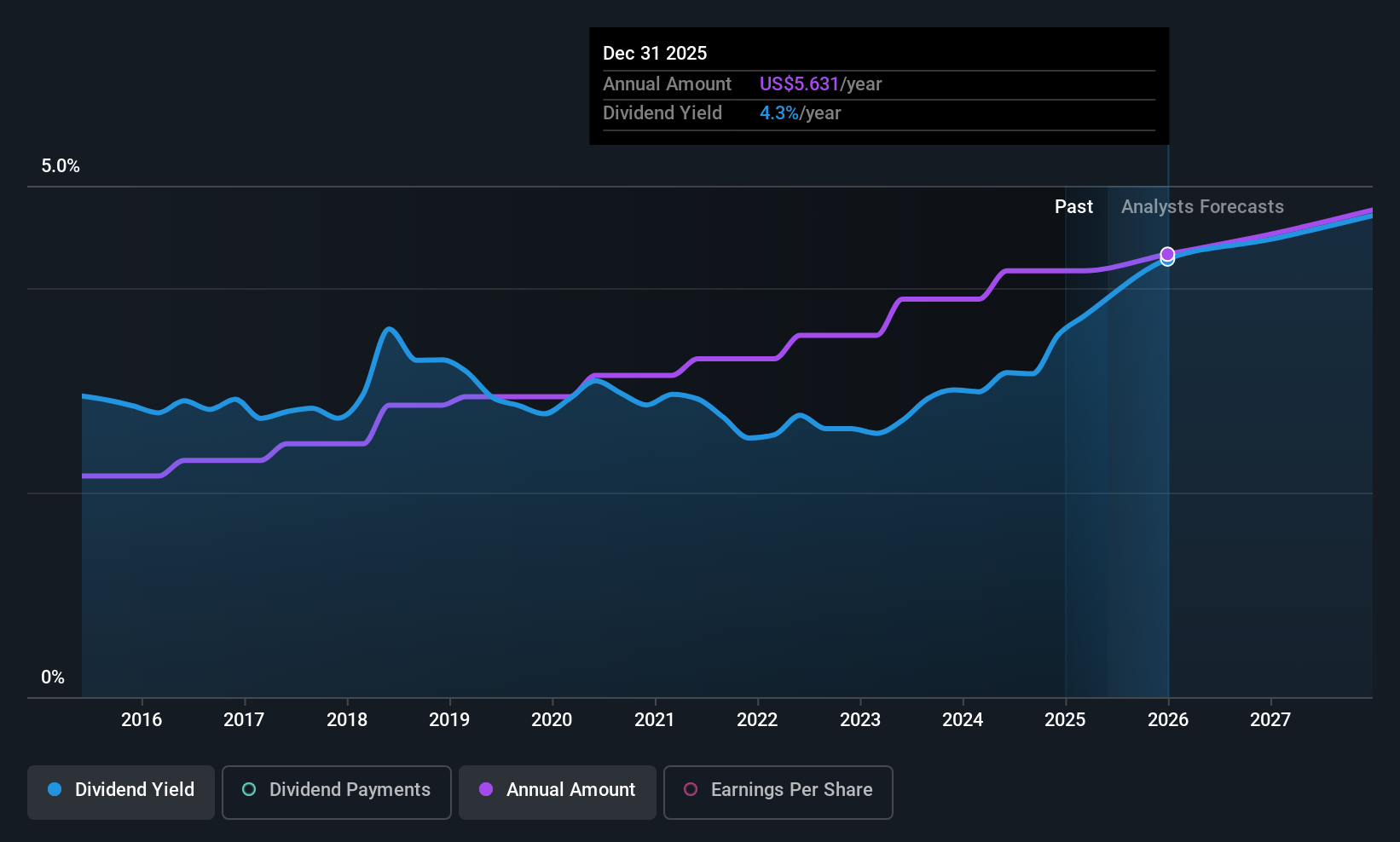Click the blue dot icon beside Dividend Yield
Screen dimensions: 1400x842
tap(55, 789)
